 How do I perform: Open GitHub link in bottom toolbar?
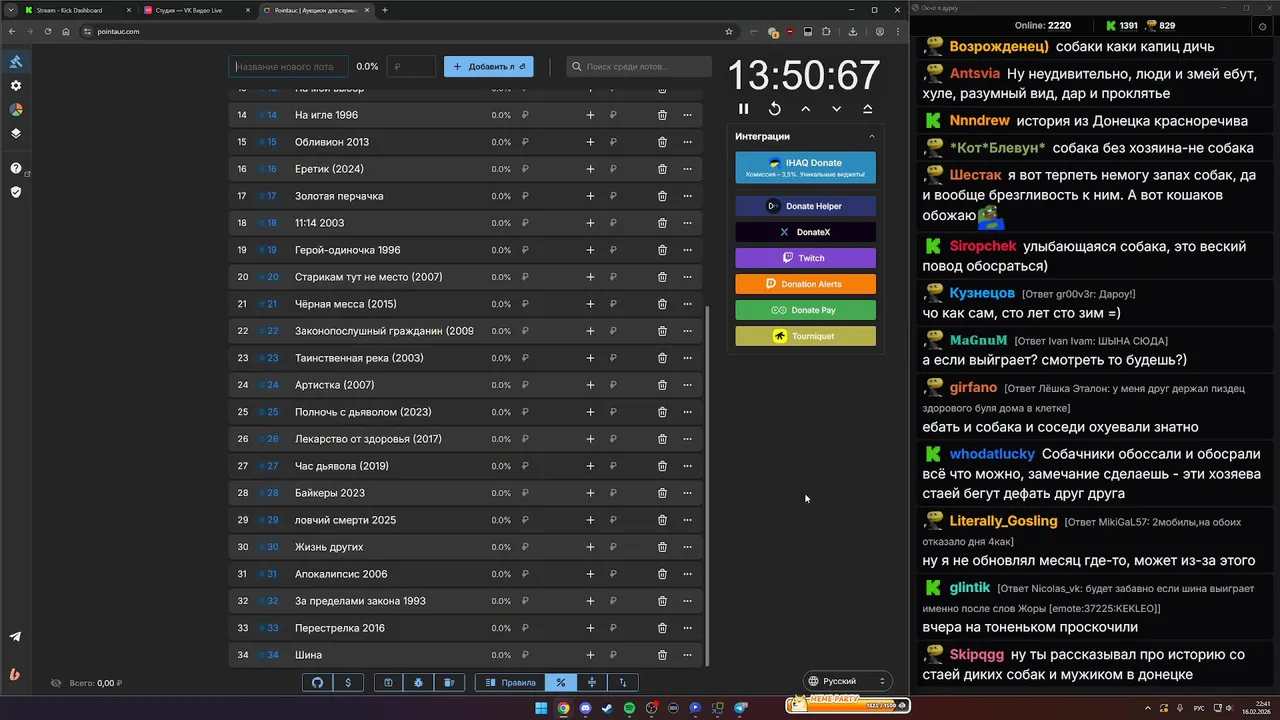click(x=318, y=682)
